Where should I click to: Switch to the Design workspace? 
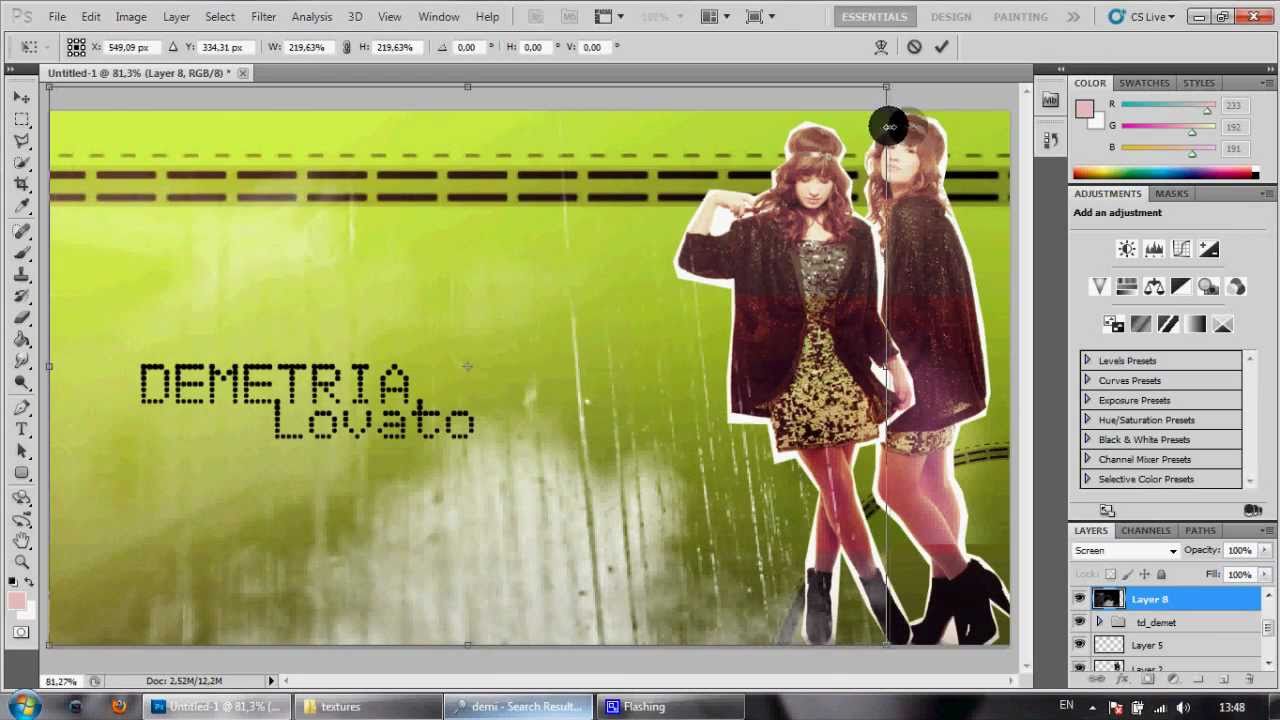point(950,17)
